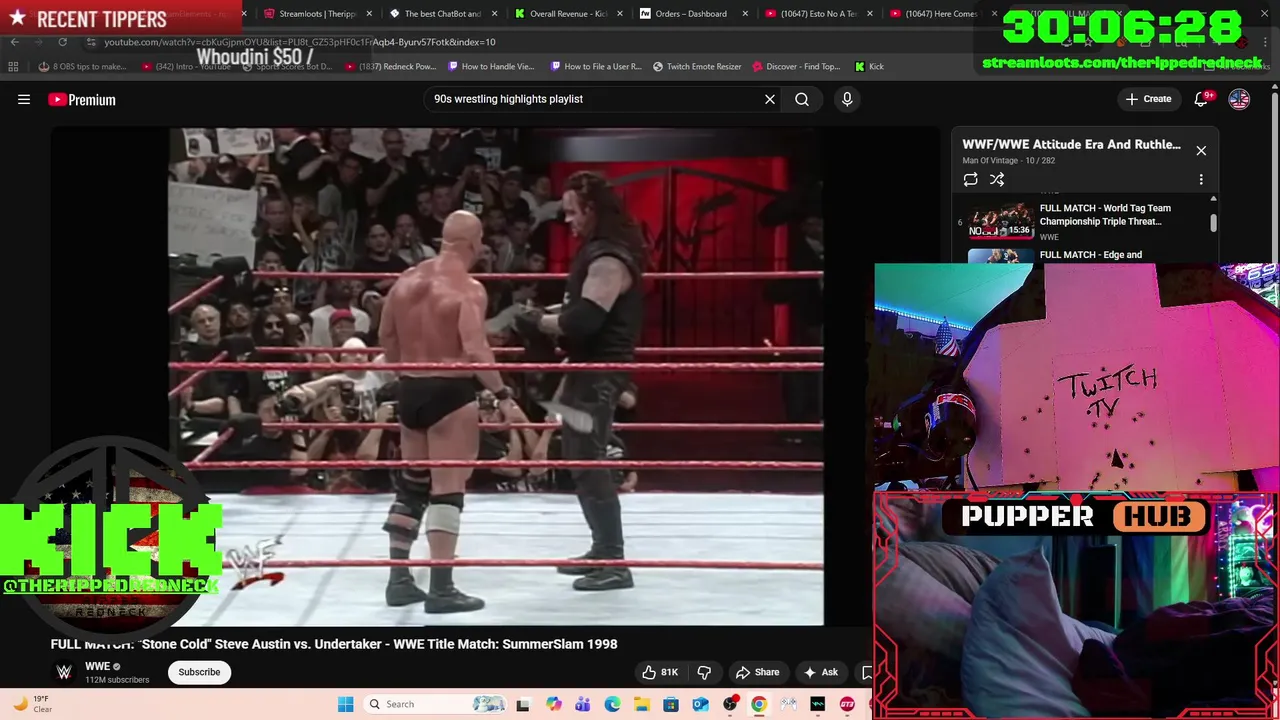Toggle shuffle playlist
The width and height of the screenshot is (1280, 720).
pyautogui.click(x=997, y=180)
